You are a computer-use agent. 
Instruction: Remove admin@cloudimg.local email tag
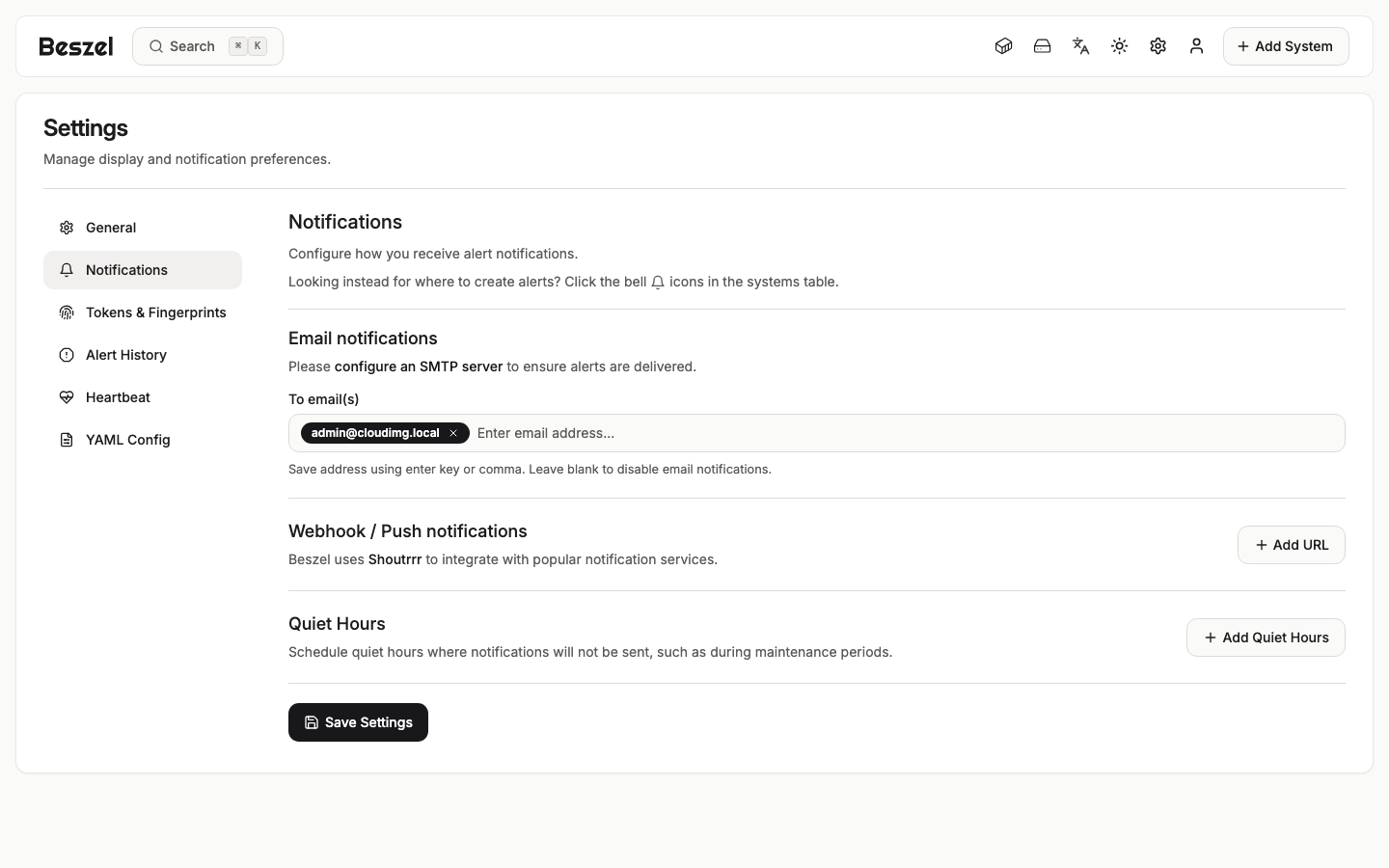click(x=453, y=433)
